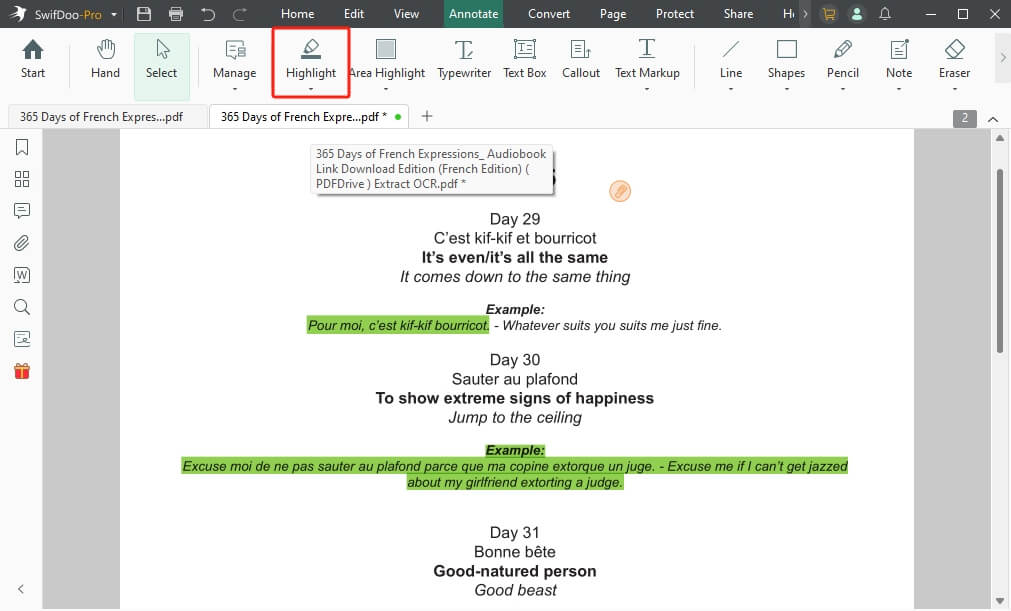Click the orange note marker on the page
The image size is (1011, 611).
[x=620, y=191]
